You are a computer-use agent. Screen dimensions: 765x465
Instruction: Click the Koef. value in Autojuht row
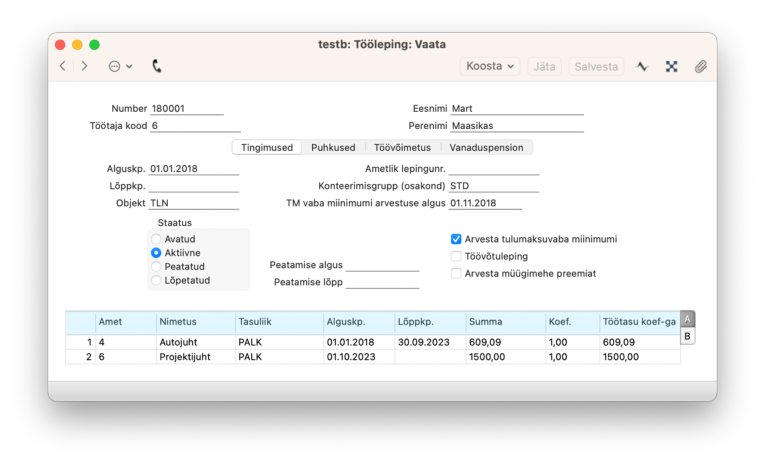572,342
